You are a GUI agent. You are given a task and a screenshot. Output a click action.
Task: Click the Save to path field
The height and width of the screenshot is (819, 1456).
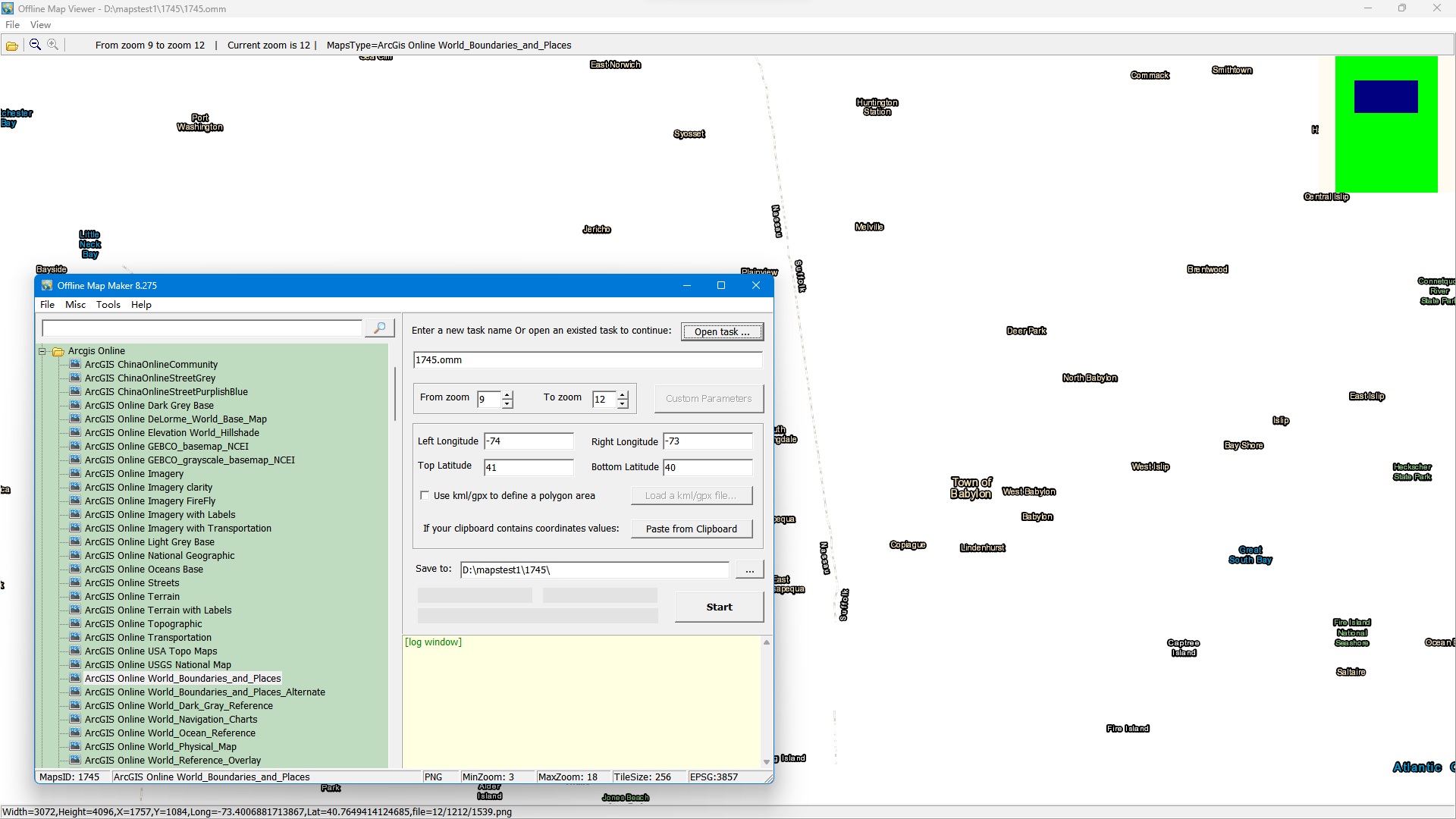[594, 570]
